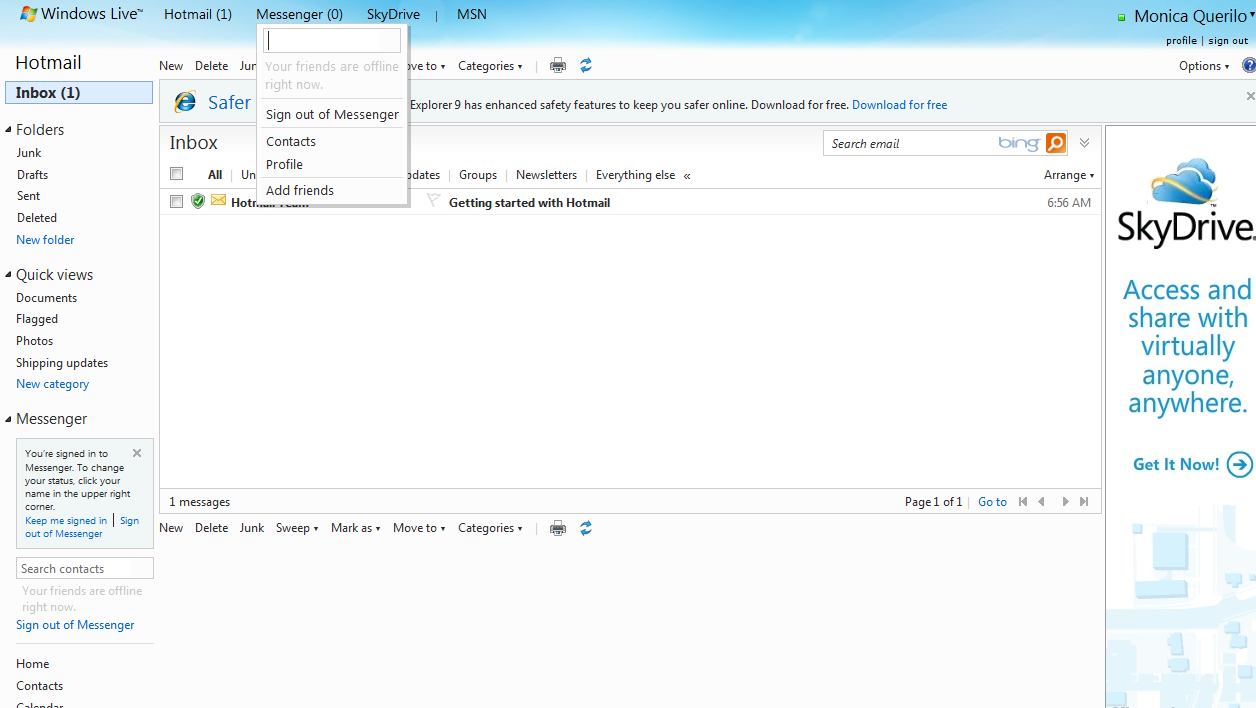The height and width of the screenshot is (708, 1256).
Task: Open the Categories dropdown
Action: [489, 65]
